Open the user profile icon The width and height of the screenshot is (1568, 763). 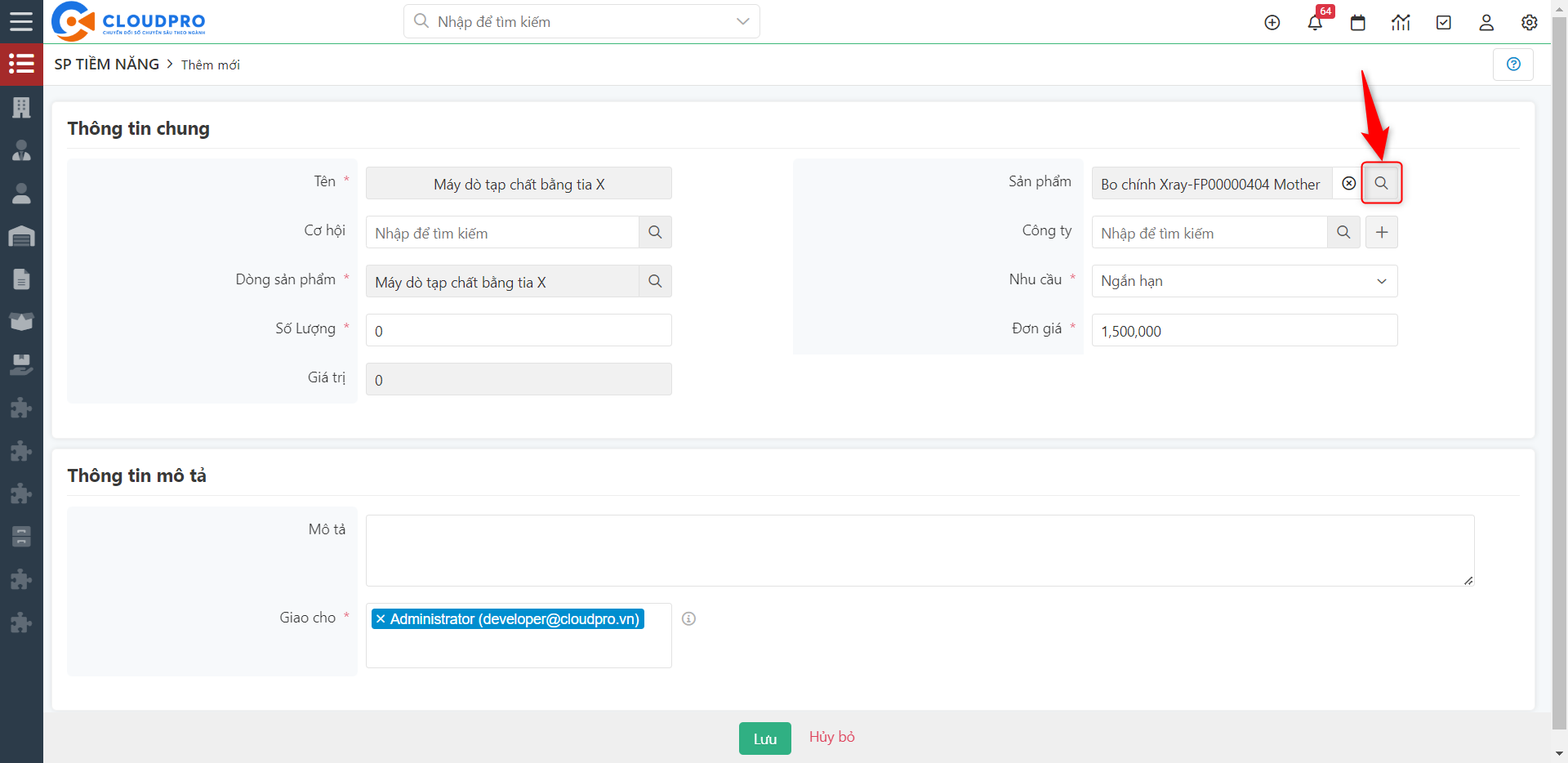pyautogui.click(x=1486, y=23)
